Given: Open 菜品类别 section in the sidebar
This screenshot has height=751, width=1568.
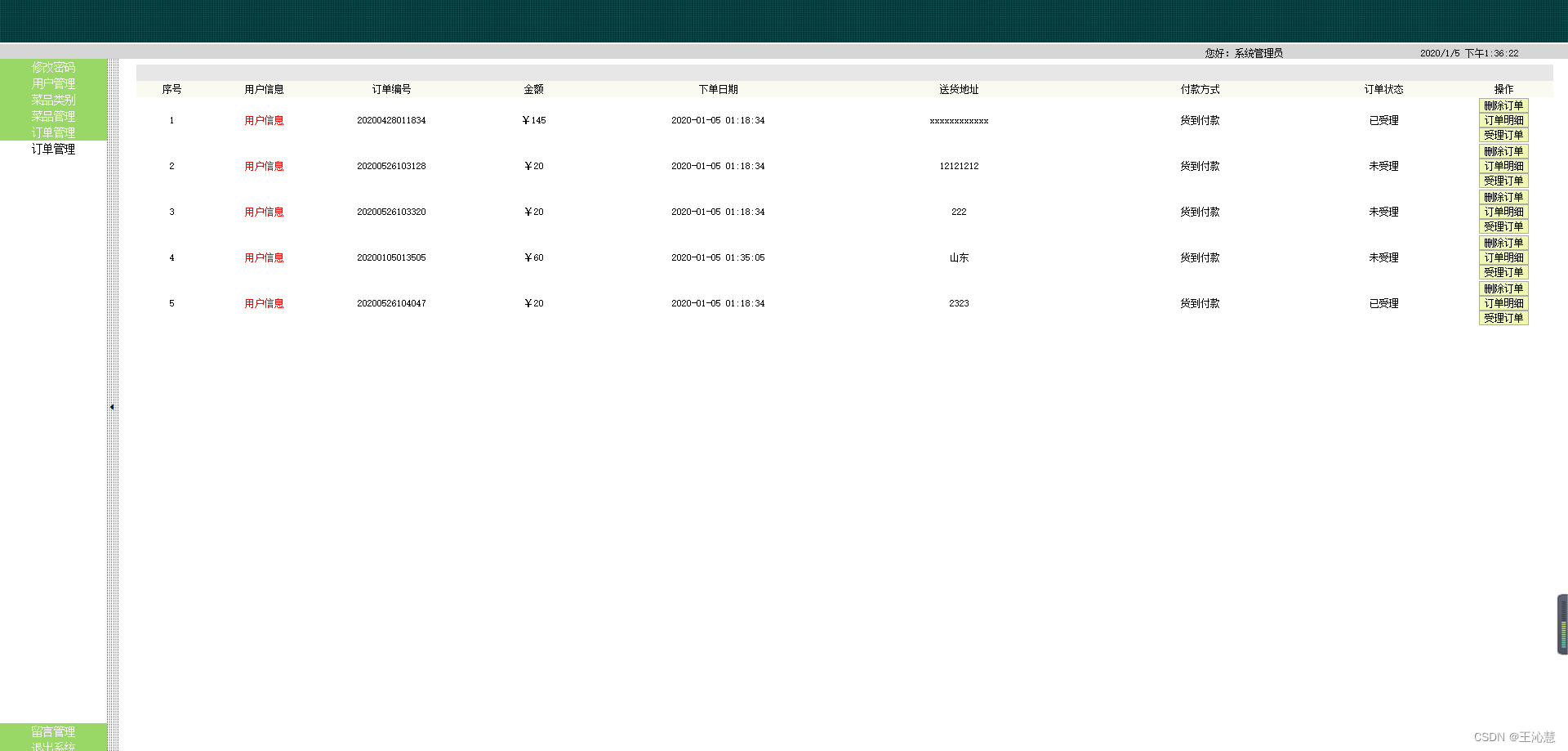Looking at the screenshot, I should [53, 100].
